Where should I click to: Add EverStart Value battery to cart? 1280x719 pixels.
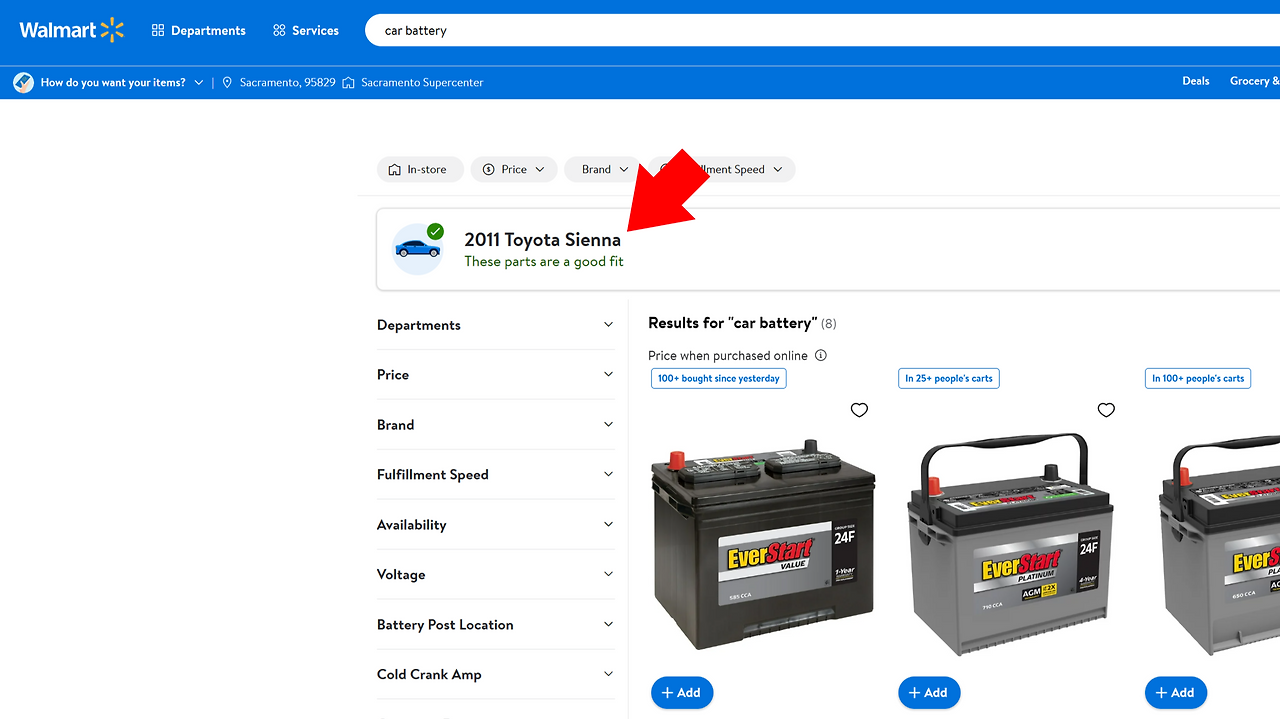[682, 693]
